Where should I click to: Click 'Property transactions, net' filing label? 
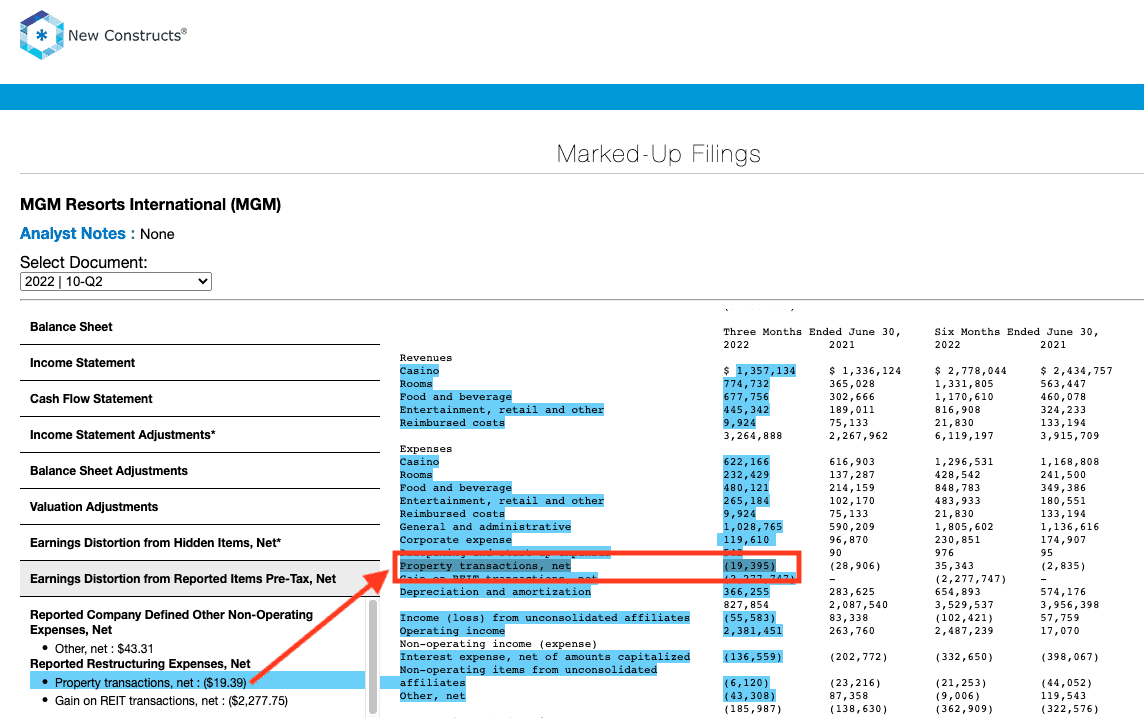(x=485, y=566)
